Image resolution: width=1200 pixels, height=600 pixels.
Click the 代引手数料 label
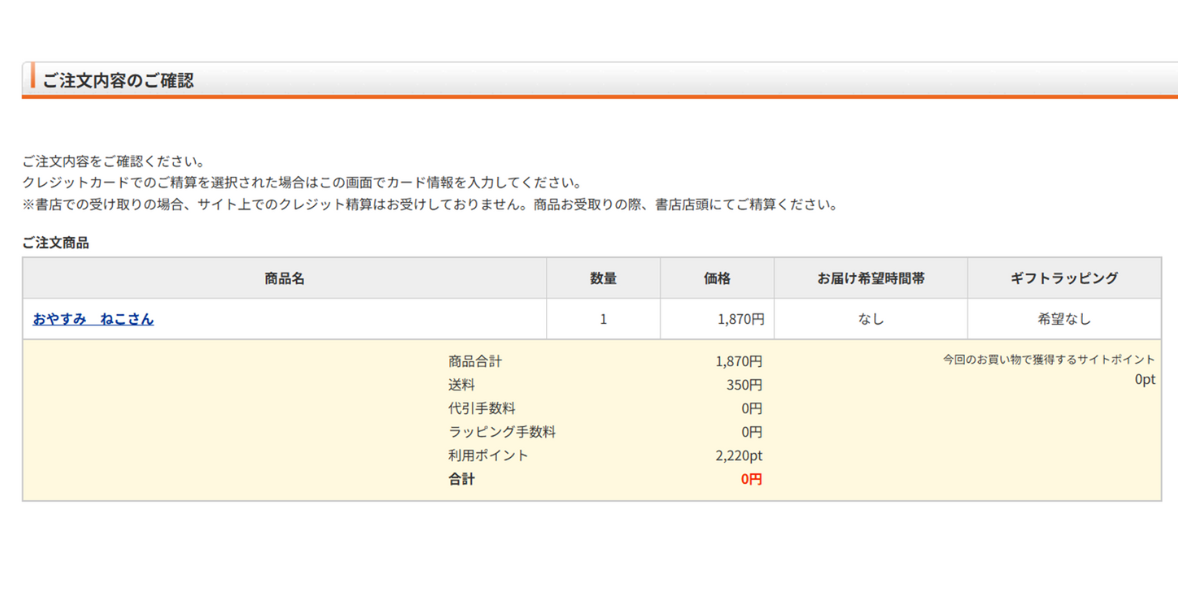[x=482, y=408]
